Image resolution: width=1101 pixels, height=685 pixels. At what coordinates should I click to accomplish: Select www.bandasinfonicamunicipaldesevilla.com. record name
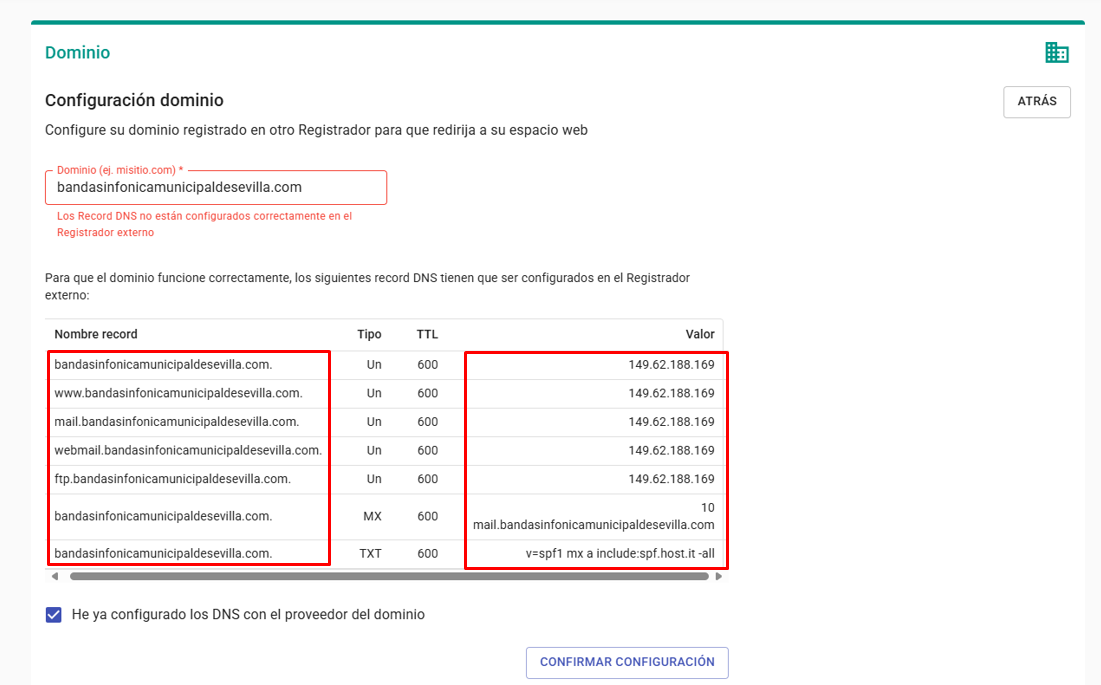[178, 393]
